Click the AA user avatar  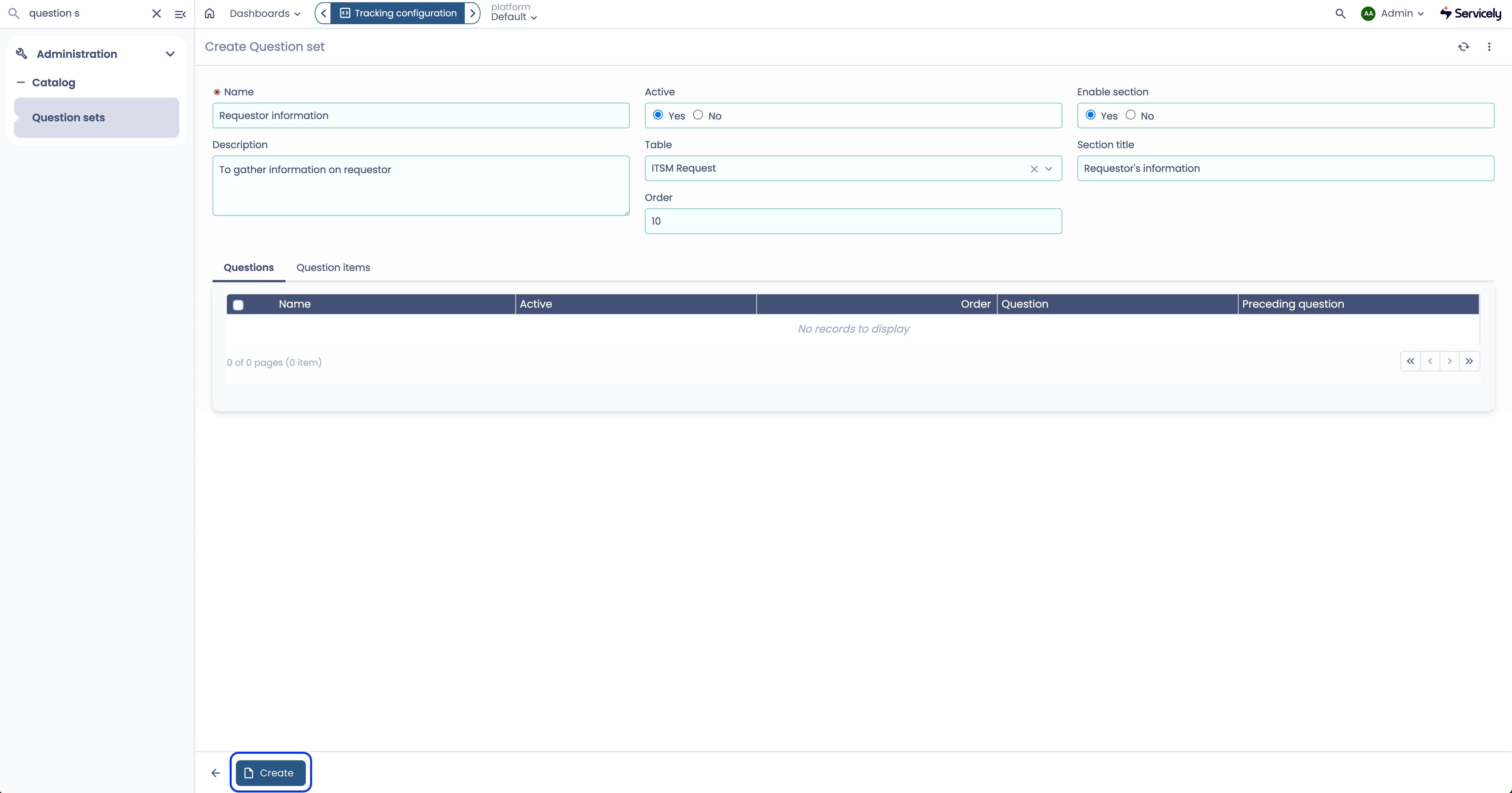[1368, 14]
